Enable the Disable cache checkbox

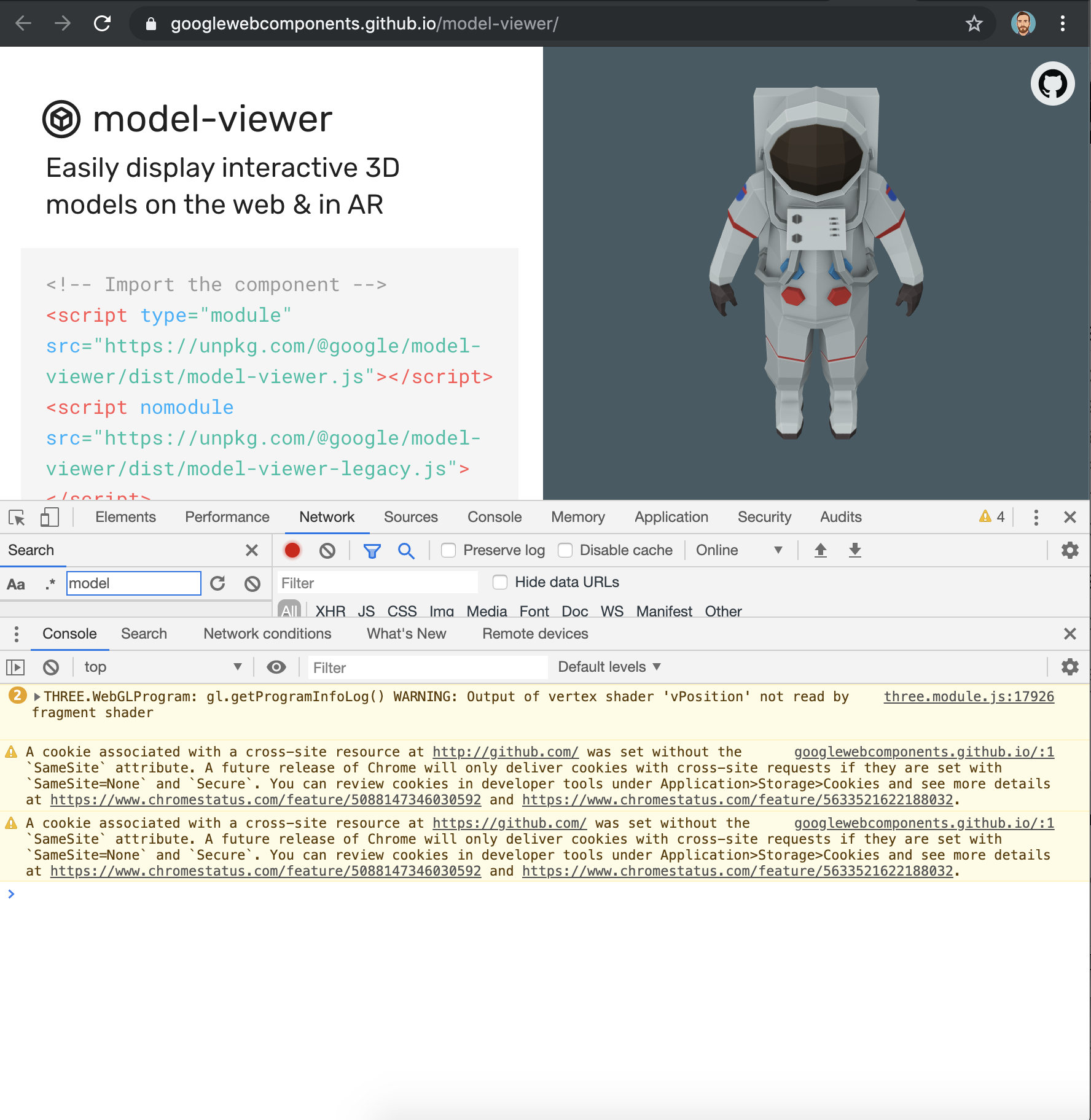tap(565, 550)
